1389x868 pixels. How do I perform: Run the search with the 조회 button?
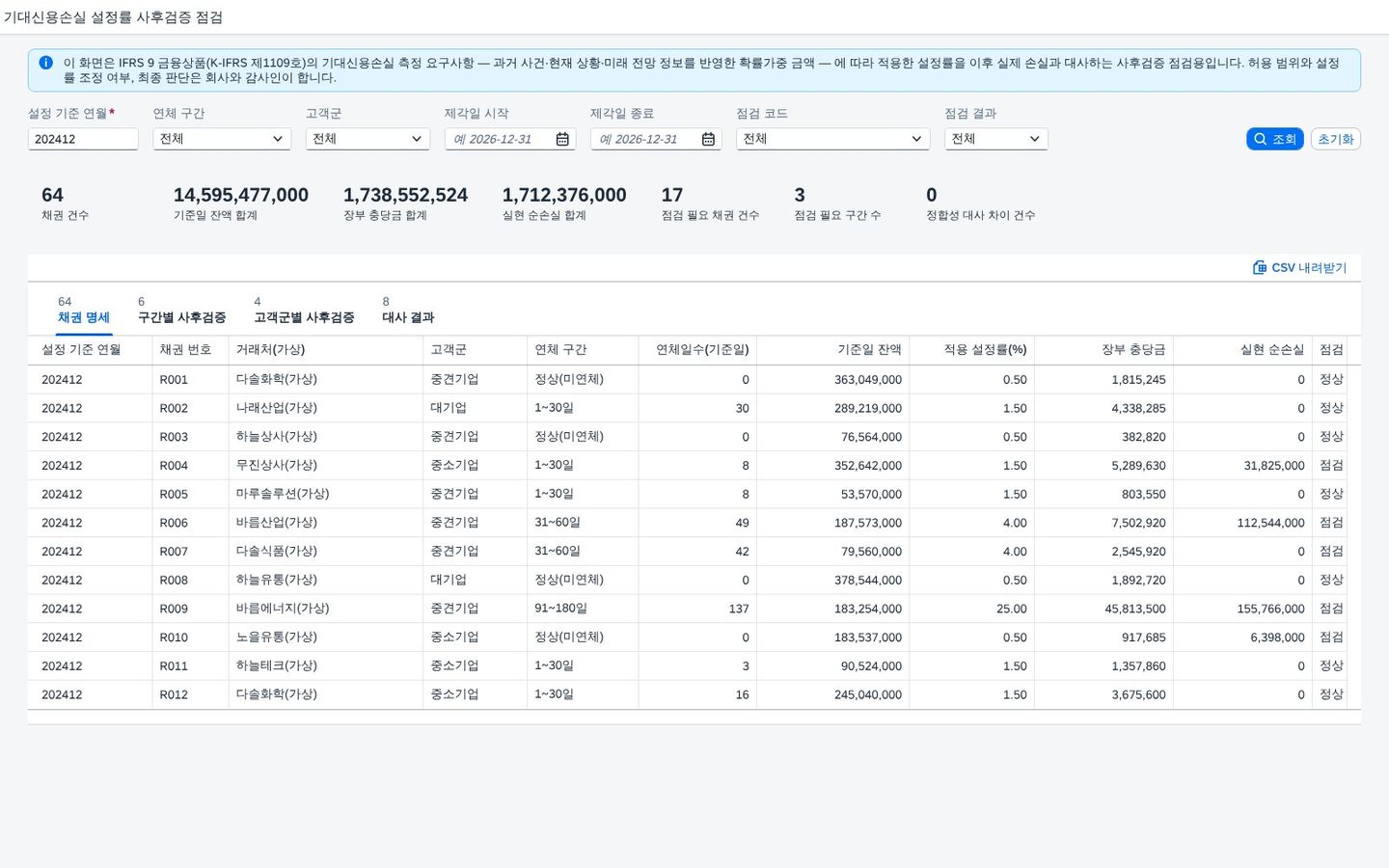pyautogui.click(x=1274, y=139)
